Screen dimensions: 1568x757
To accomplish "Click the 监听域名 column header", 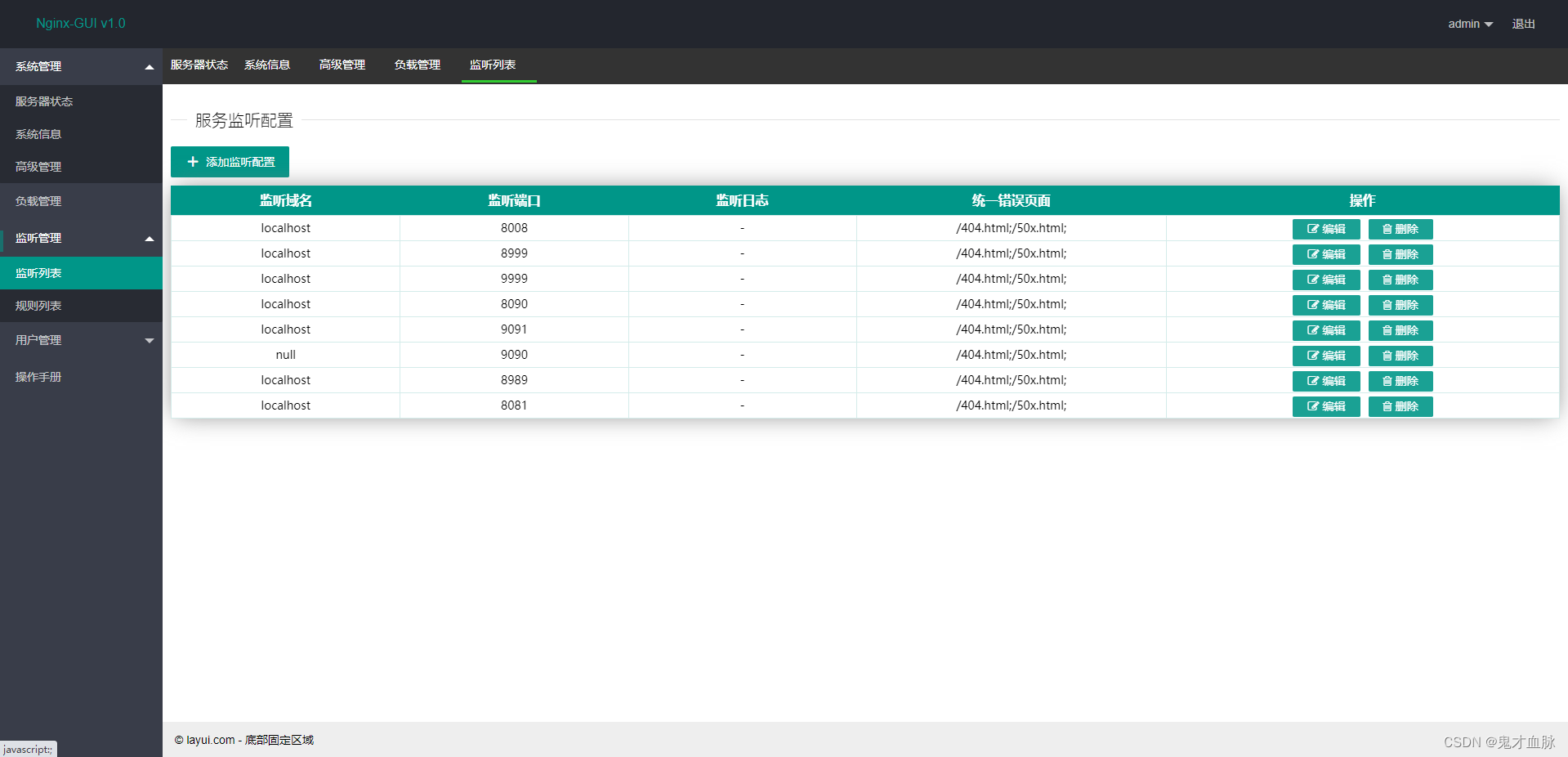I will pyautogui.click(x=285, y=200).
